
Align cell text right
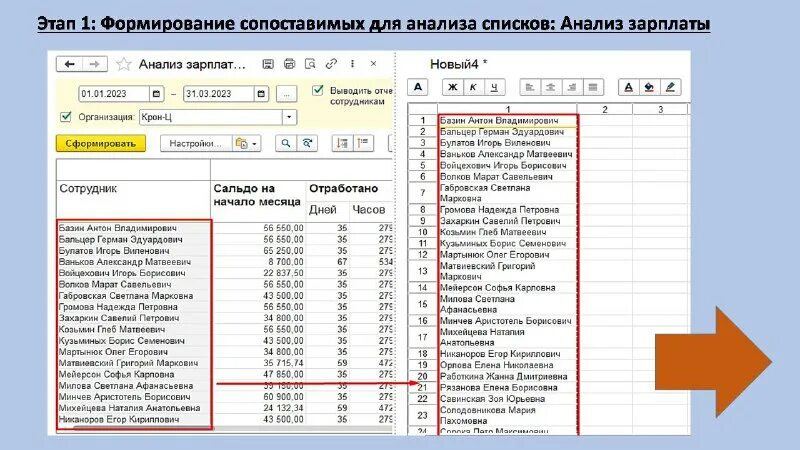coord(571,87)
